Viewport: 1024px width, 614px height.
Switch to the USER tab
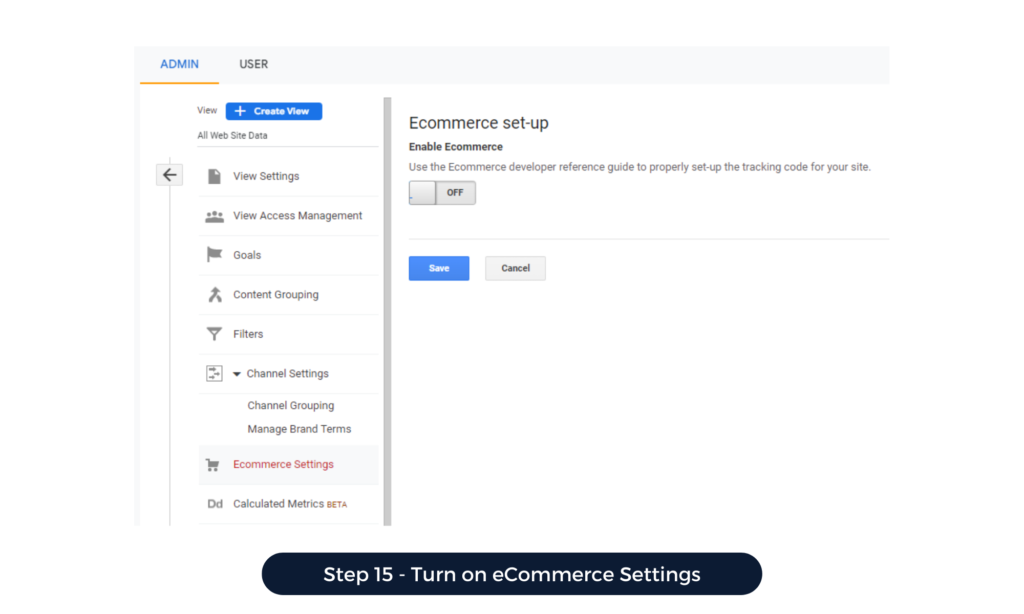[253, 64]
